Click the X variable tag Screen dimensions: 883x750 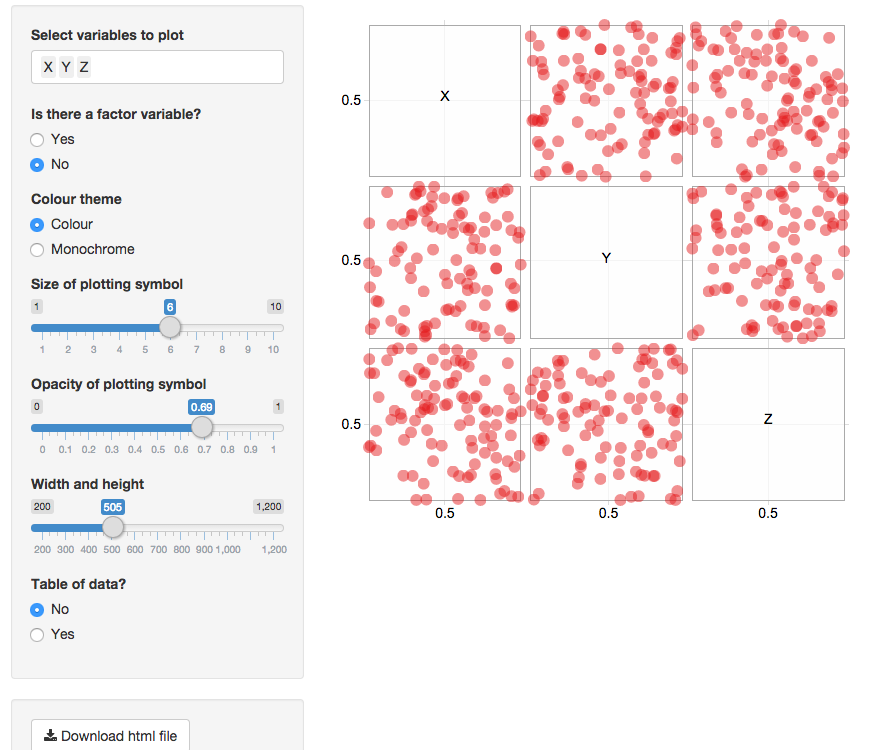(x=48, y=68)
